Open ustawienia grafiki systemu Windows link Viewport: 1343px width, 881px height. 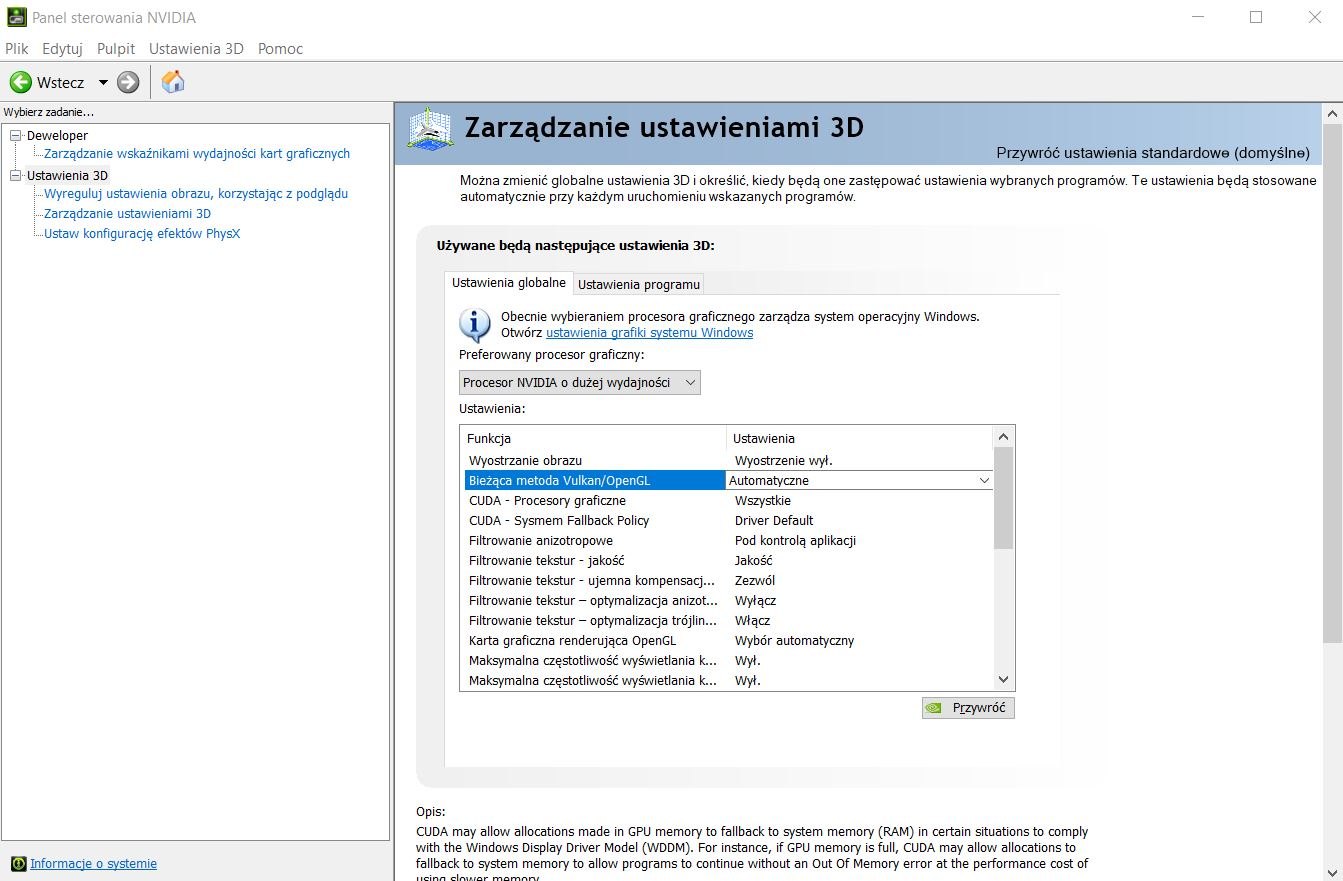point(650,332)
